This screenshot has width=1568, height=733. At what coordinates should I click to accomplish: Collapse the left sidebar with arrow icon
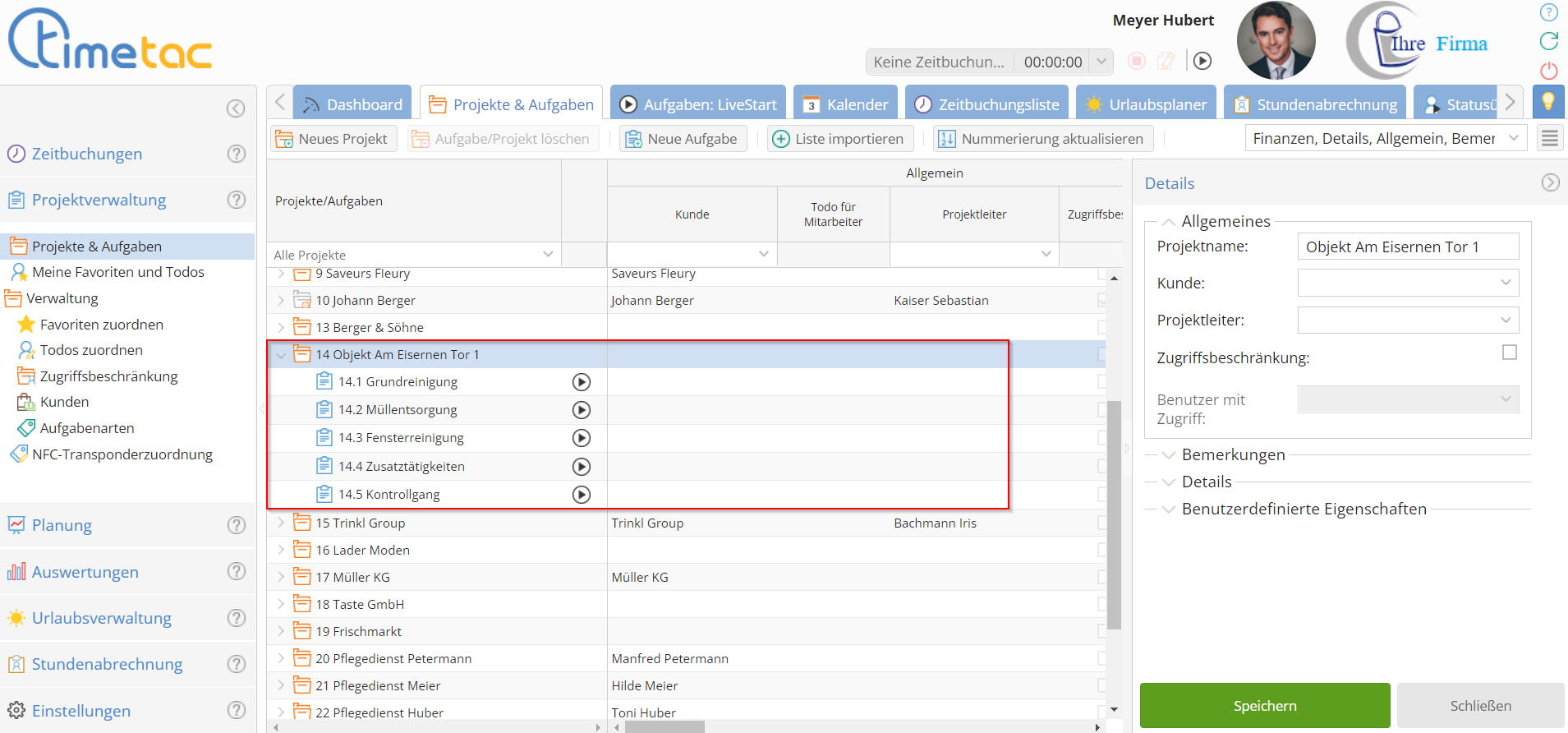point(236,108)
